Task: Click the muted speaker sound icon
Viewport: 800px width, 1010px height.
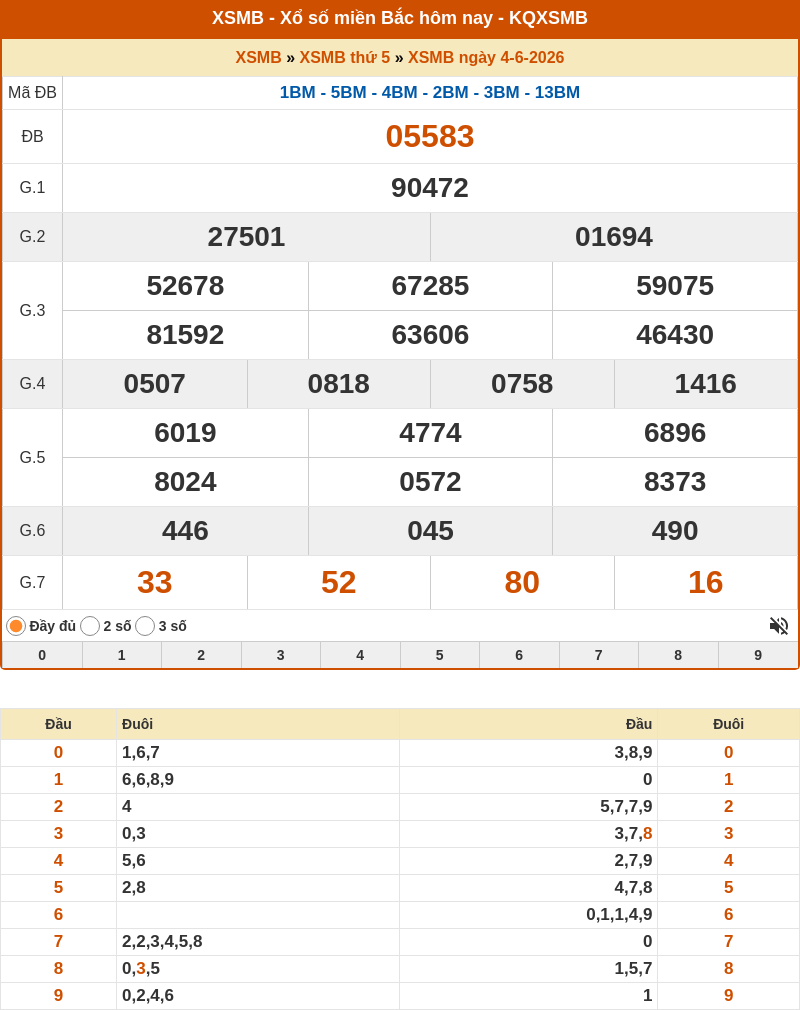Action: pos(779,625)
